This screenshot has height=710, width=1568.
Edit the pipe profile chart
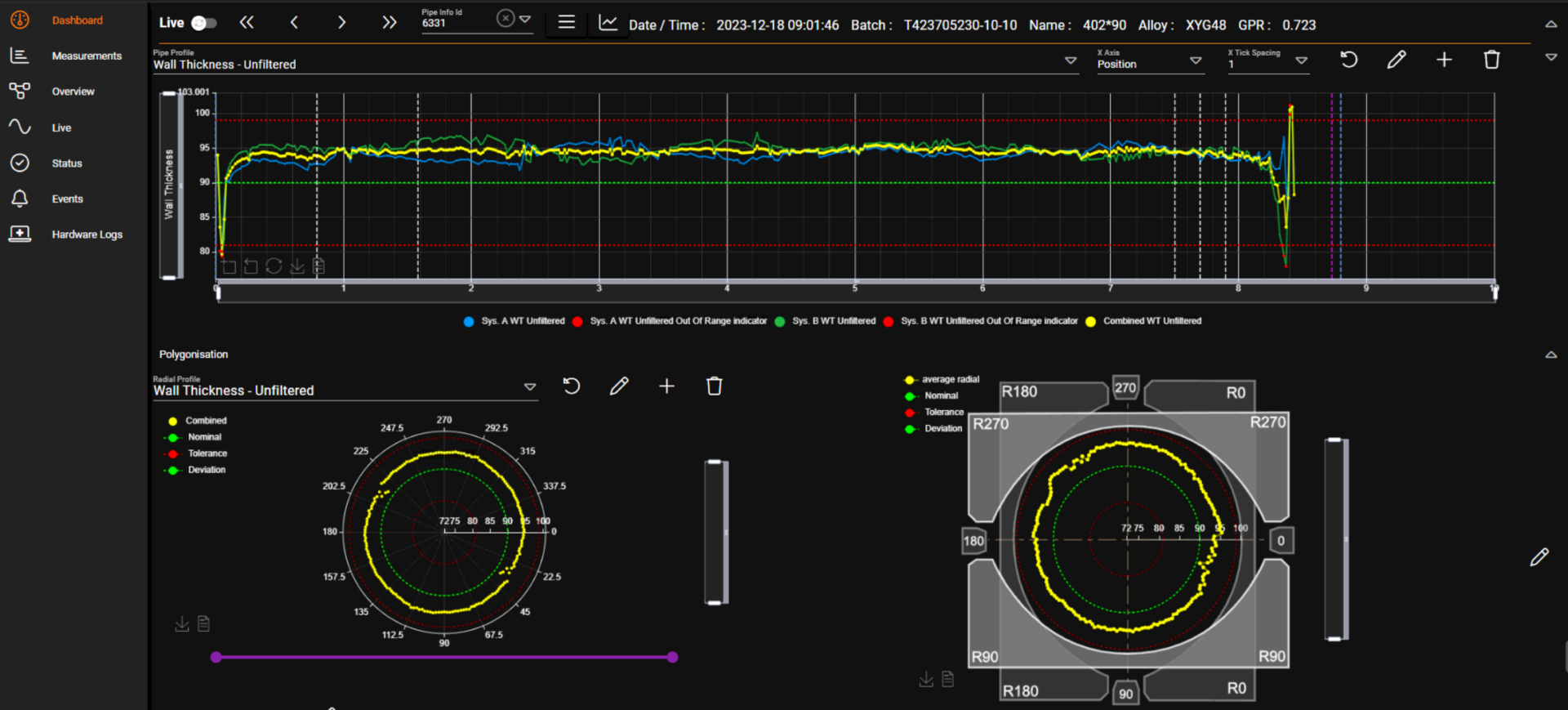click(1396, 60)
